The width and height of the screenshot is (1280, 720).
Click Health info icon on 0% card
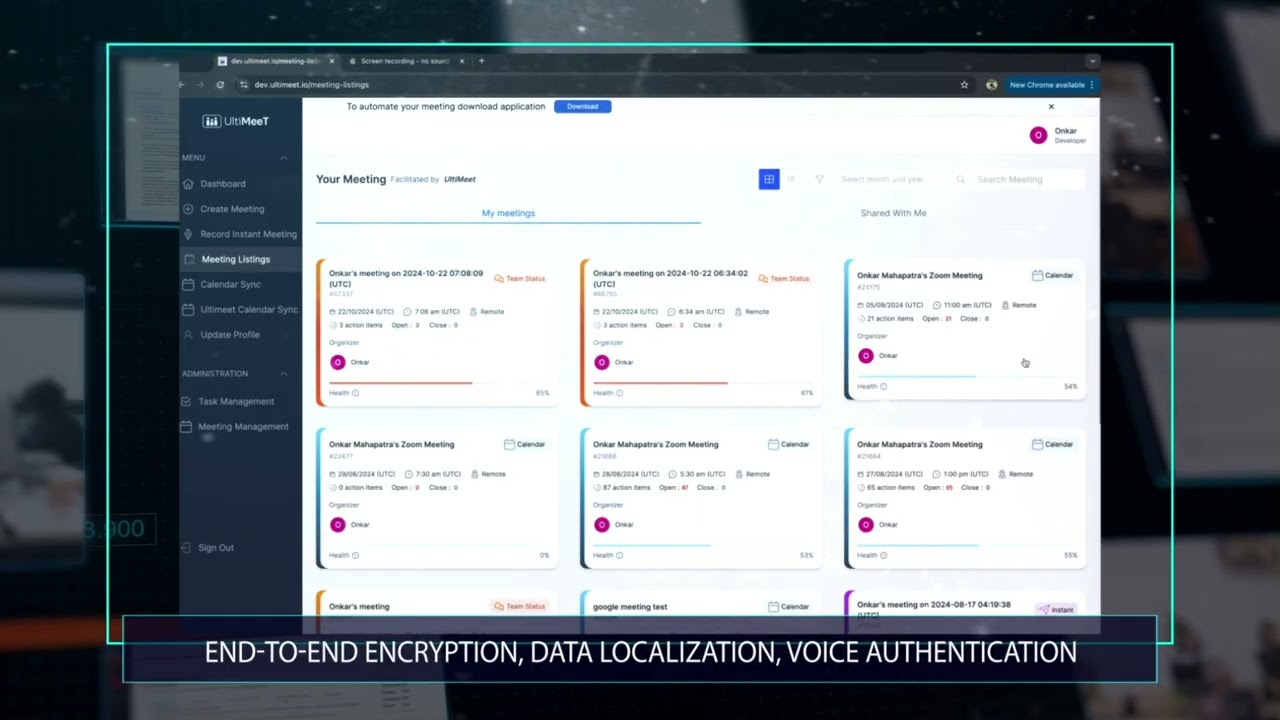355,555
